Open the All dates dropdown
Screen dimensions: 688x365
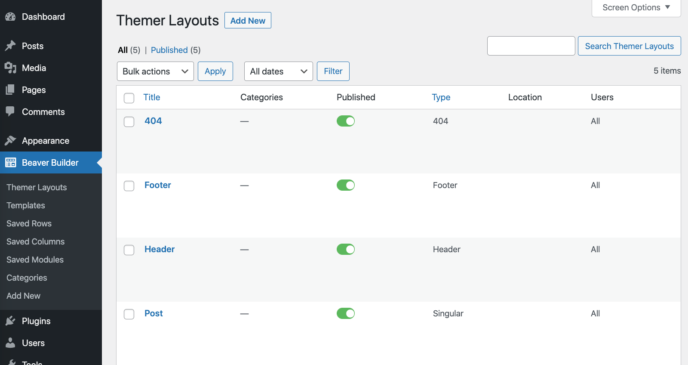tap(278, 71)
